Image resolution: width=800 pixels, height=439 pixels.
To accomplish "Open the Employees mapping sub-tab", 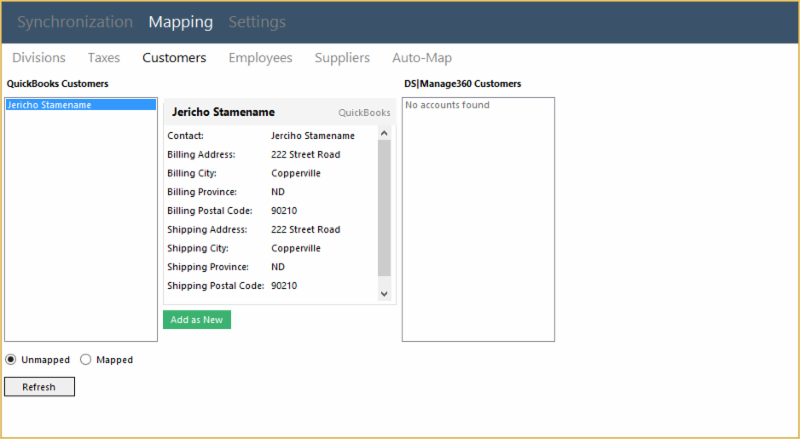I will [x=260, y=58].
